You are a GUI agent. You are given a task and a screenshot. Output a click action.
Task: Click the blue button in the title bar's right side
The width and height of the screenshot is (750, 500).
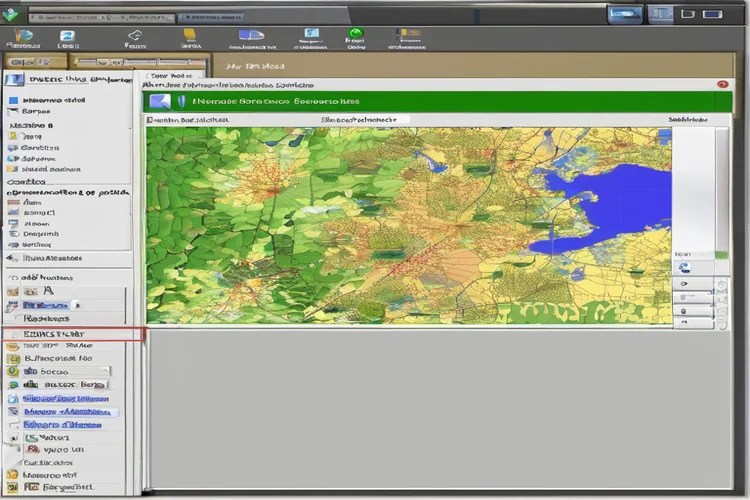point(624,14)
